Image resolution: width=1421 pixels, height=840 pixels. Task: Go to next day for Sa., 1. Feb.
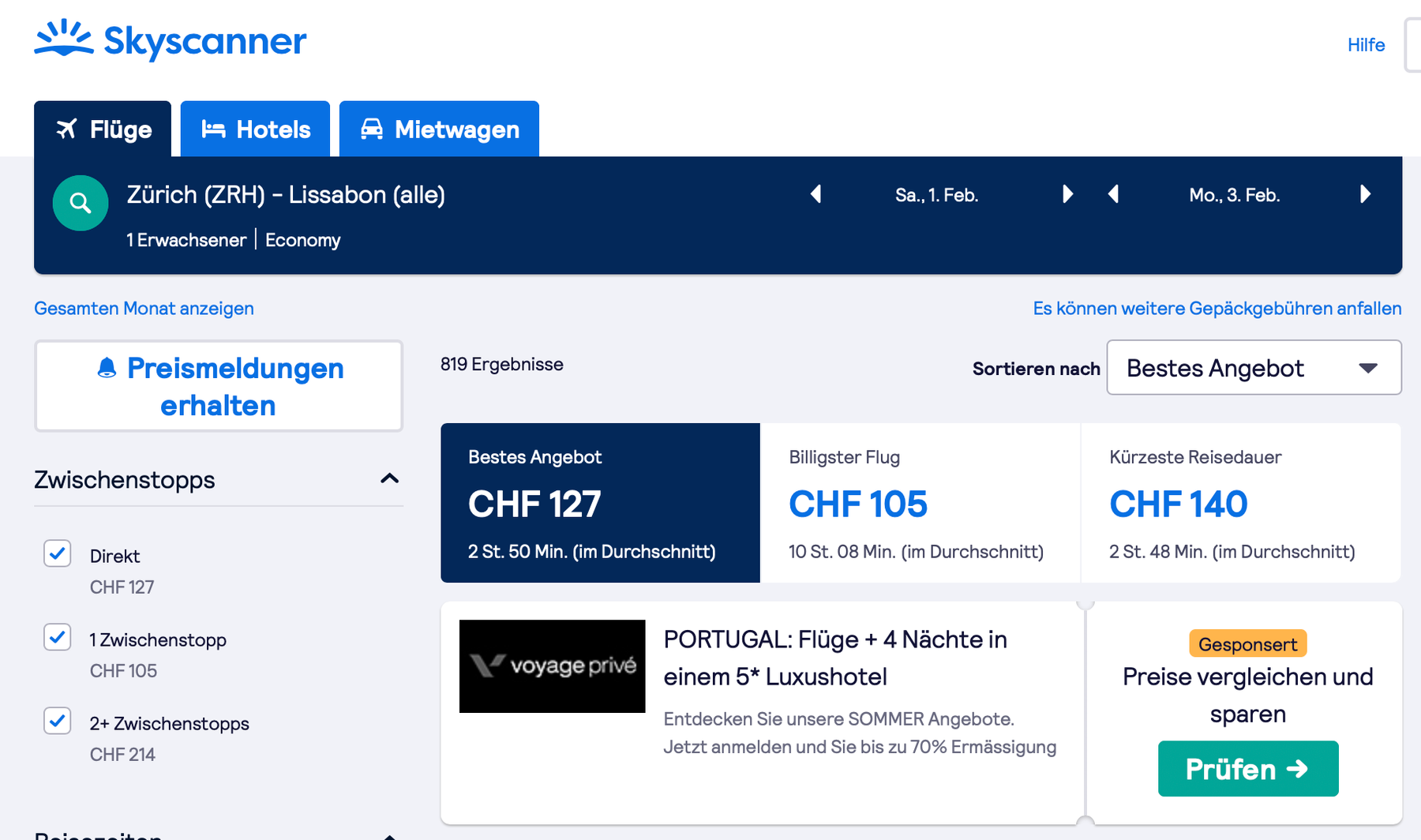[x=1067, y=194]
